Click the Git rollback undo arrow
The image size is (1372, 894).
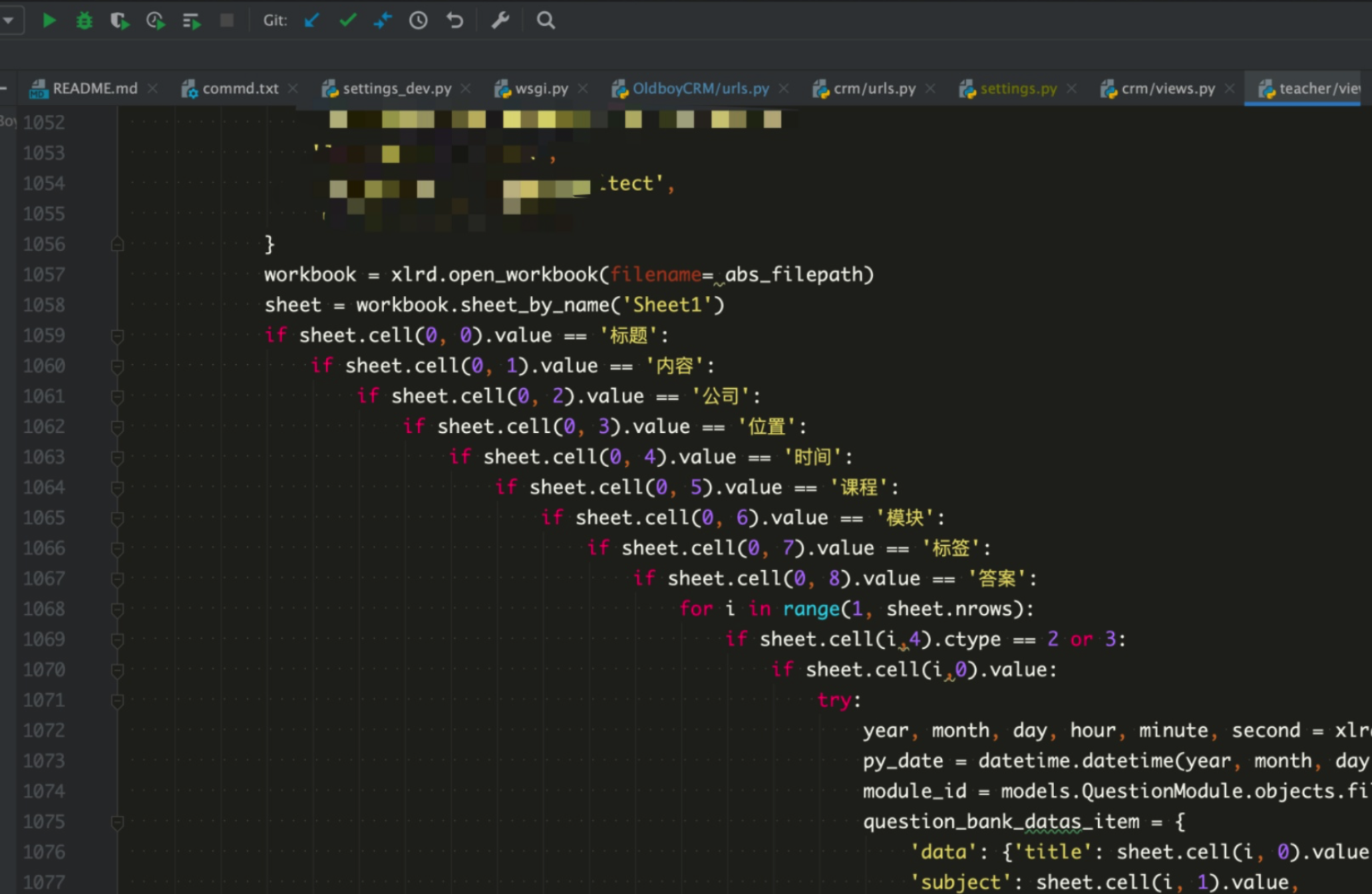(455, 21)
